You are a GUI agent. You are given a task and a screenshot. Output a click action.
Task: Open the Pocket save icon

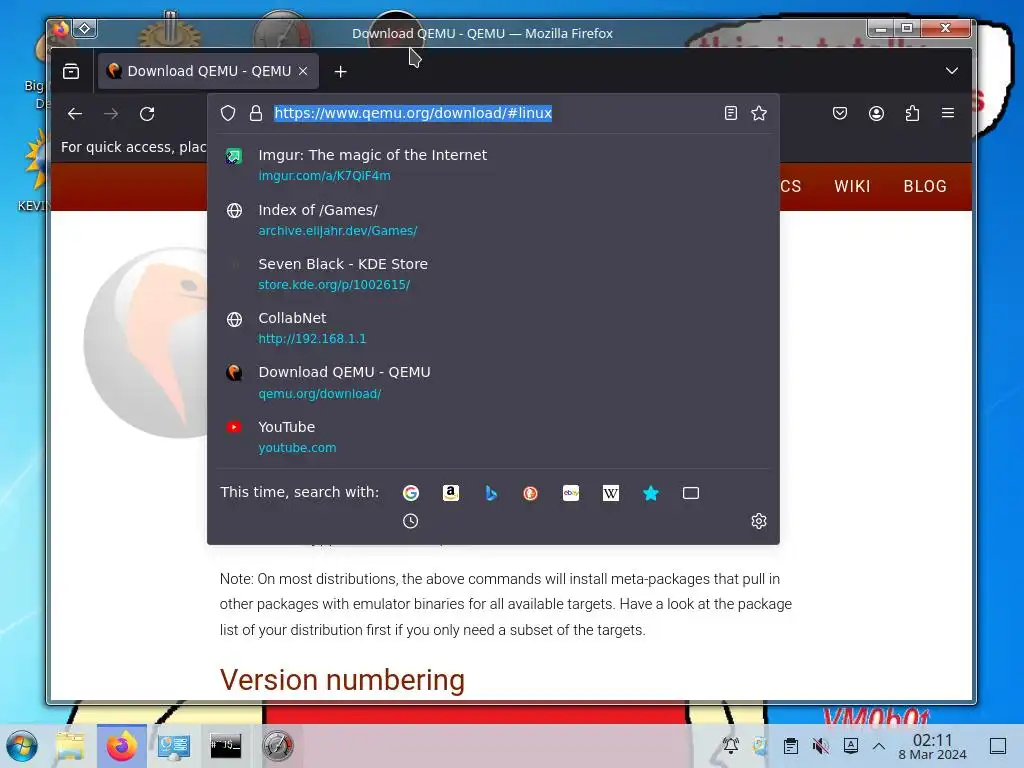840,114
